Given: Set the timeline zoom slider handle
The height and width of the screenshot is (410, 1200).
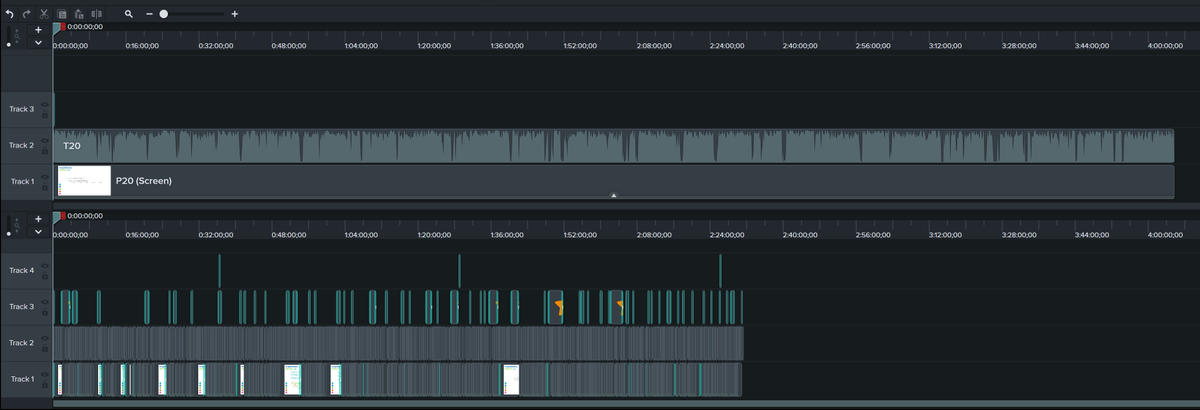Looking at the screenshot, I should (164, 14).
